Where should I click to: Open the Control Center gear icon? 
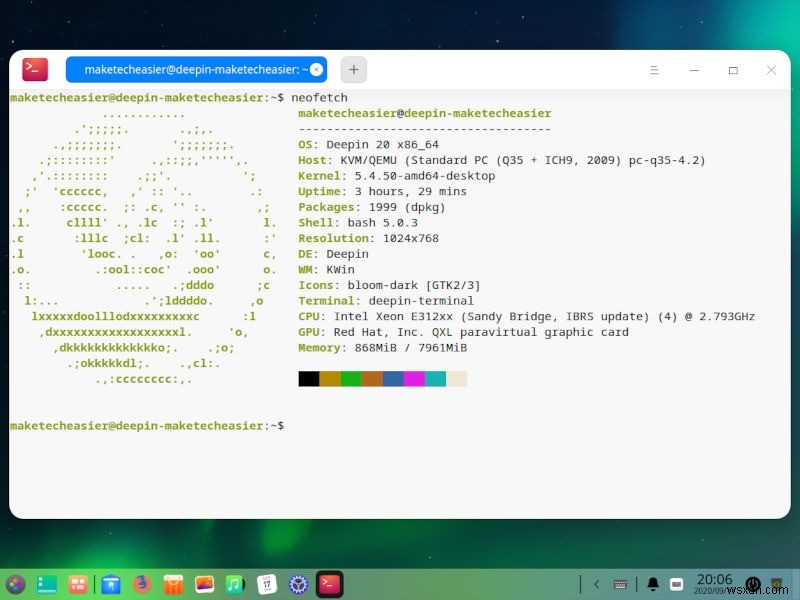click(297, 583)
